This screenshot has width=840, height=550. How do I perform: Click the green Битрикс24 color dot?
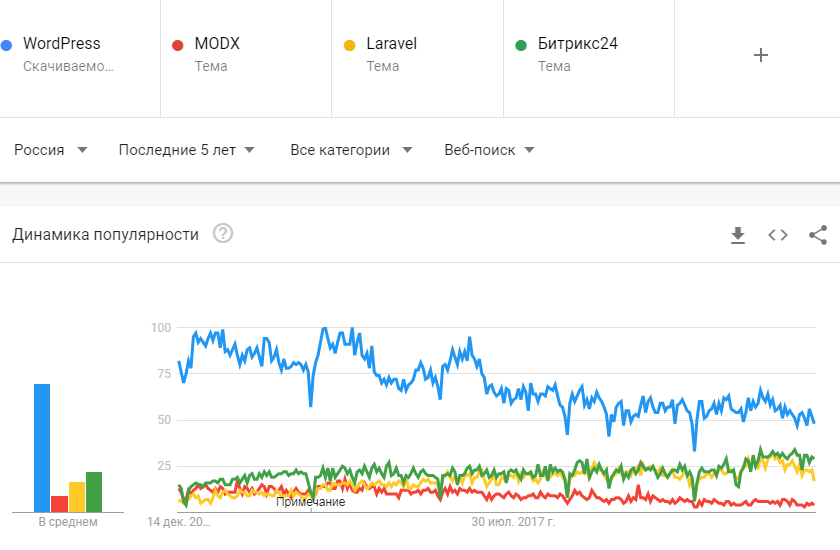521,46
